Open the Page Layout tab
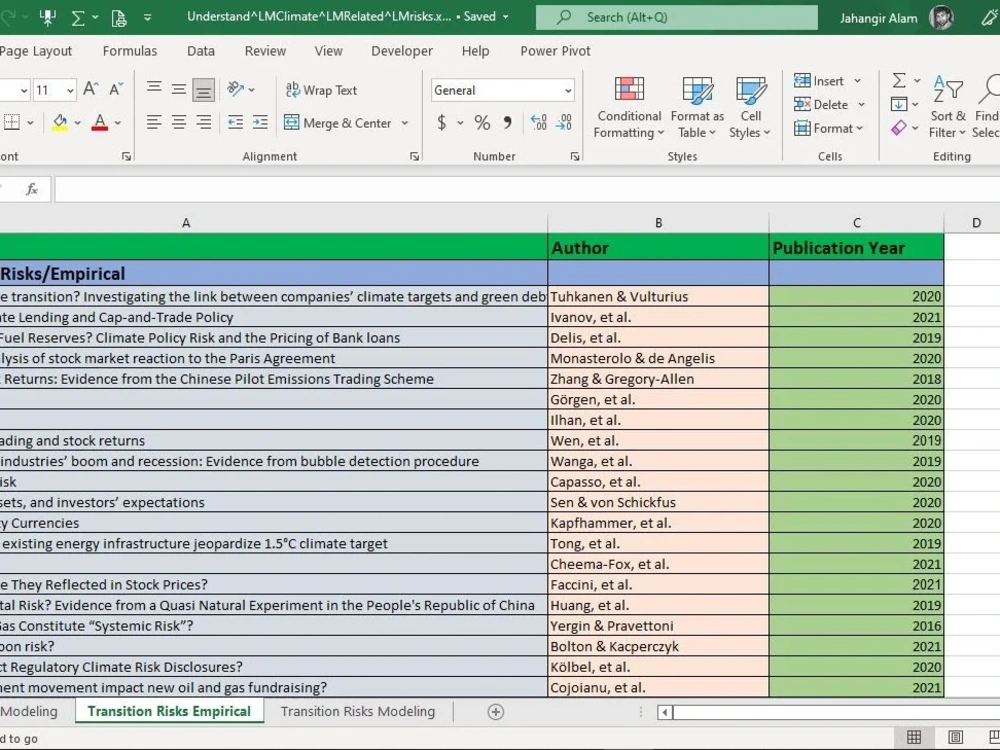Viewport: 1000px width, 750px height. [x=35, y=51]
